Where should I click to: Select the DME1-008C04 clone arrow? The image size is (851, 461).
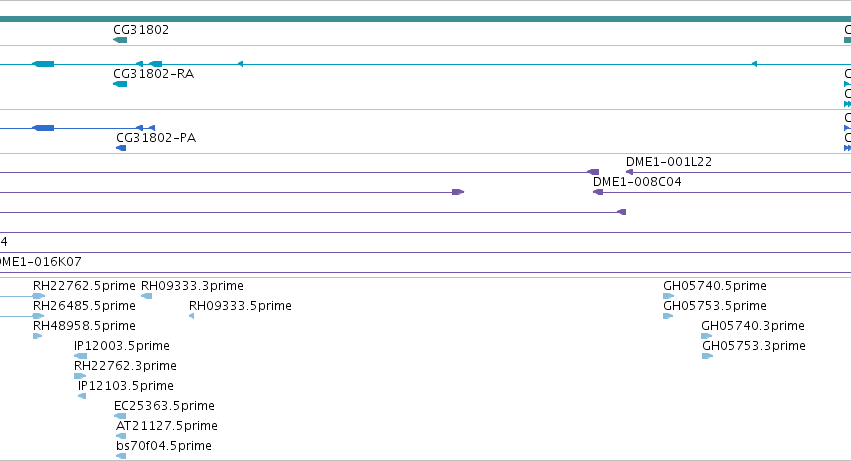pos(598,192)
